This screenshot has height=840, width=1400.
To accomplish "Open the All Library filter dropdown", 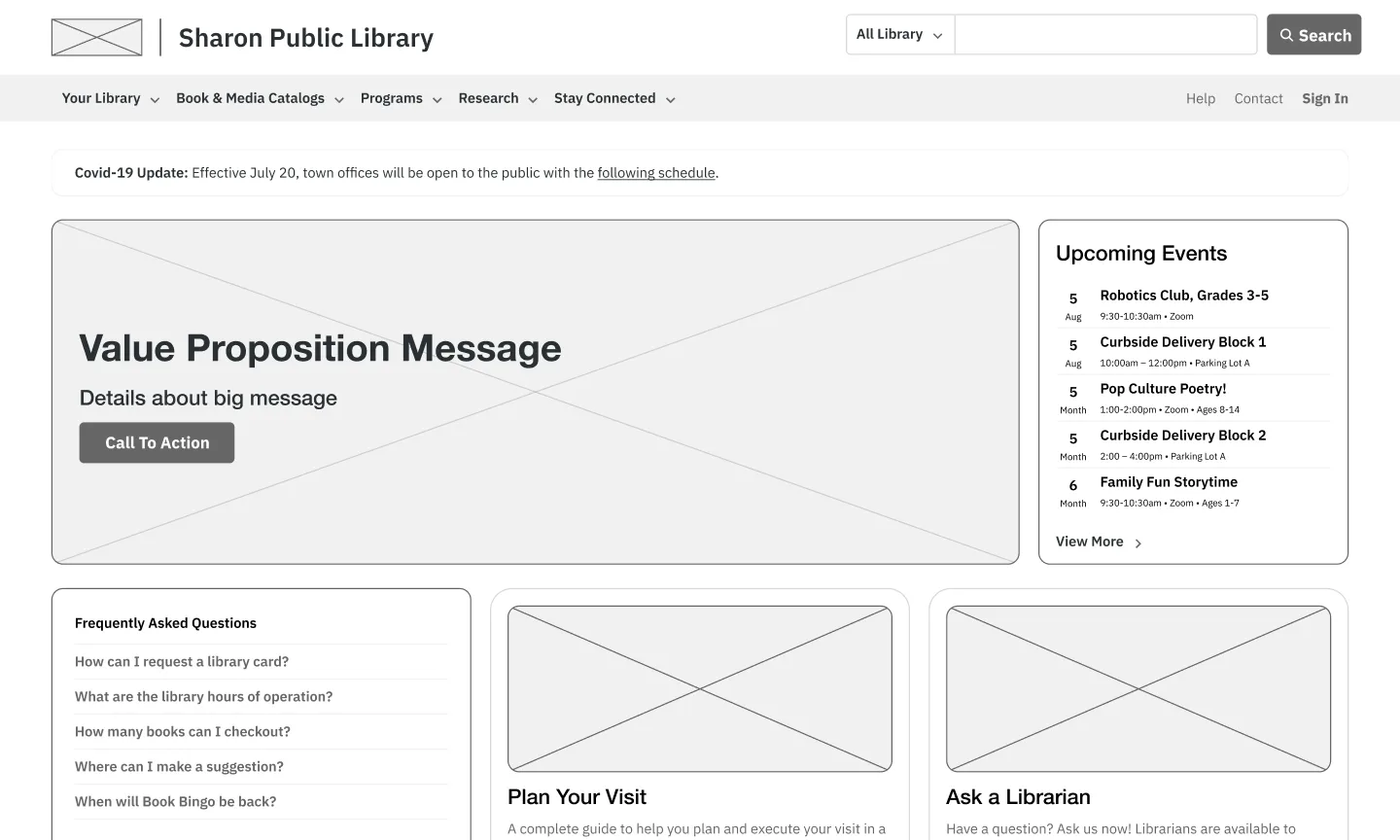I will click(898, 34).
